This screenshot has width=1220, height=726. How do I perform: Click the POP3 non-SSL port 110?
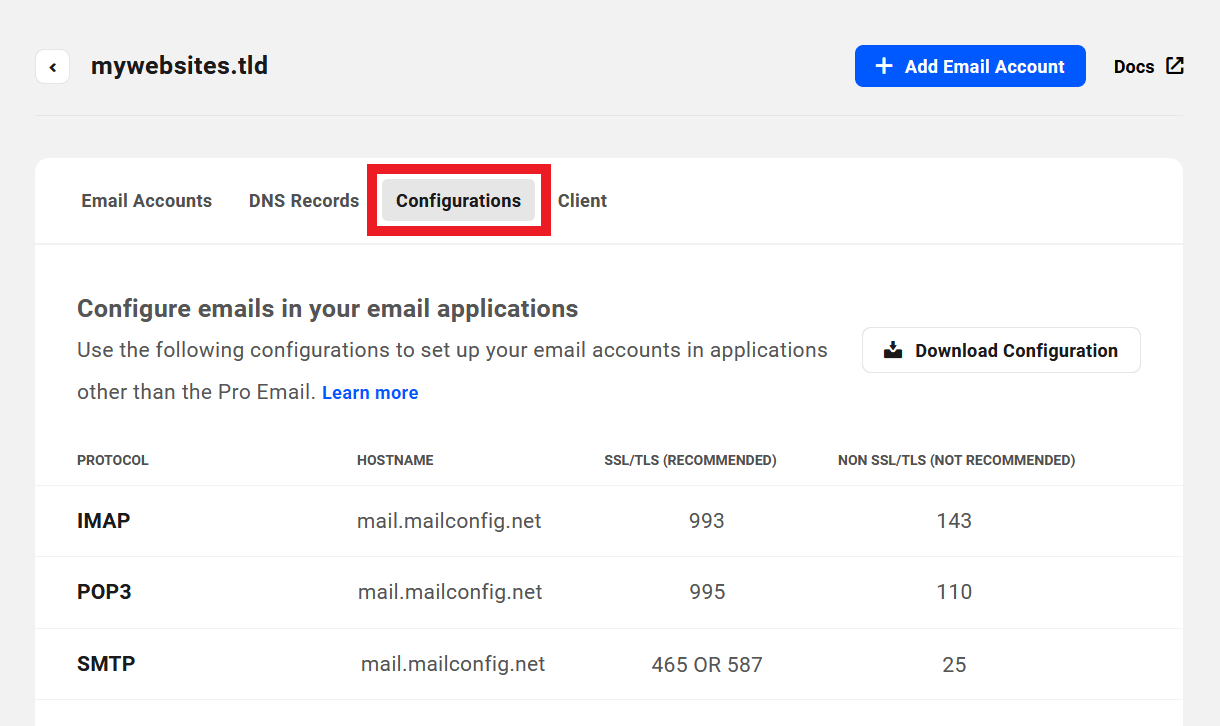pyautogui.click(x=955, y=592)
